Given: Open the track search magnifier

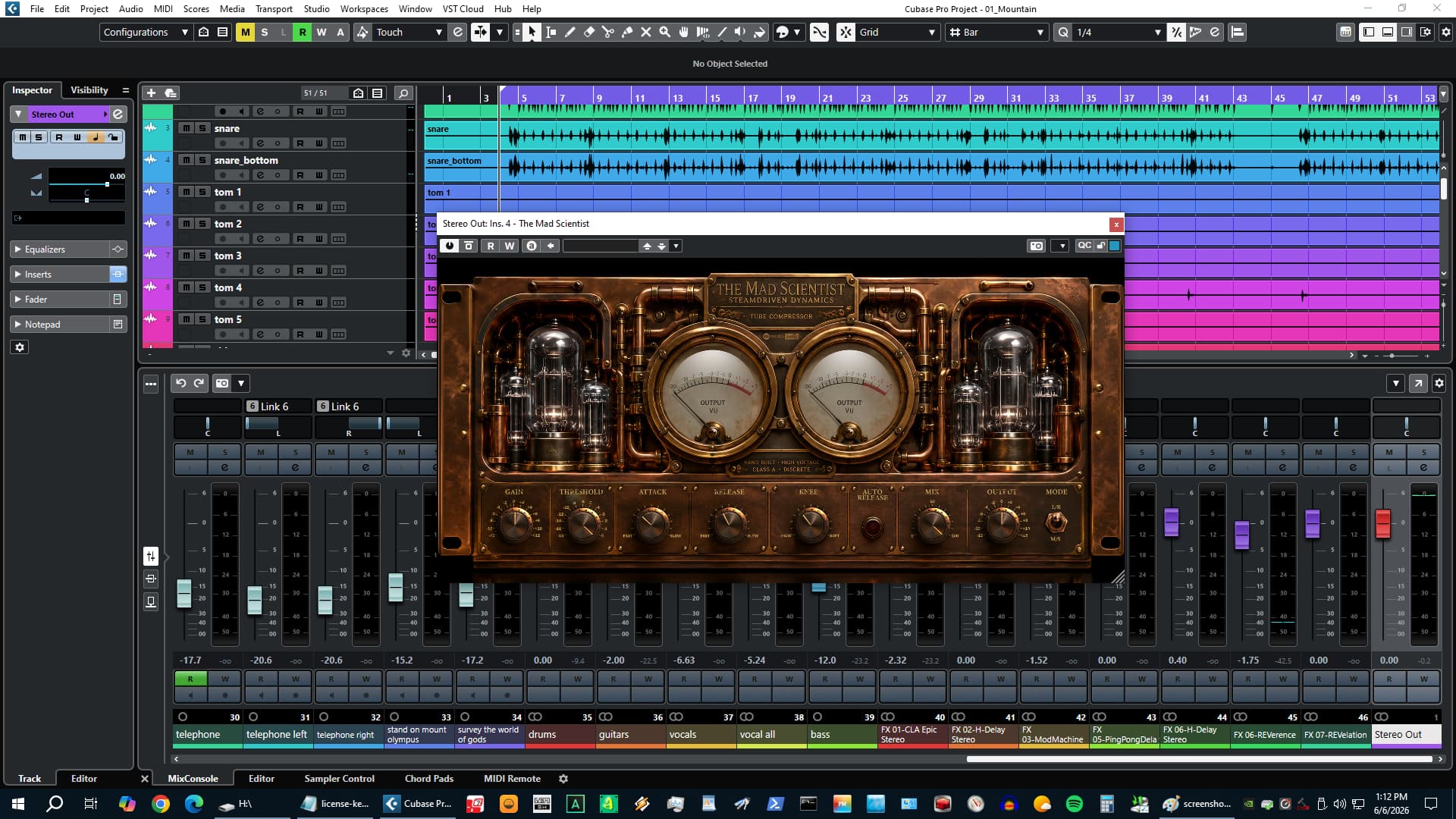Looking at the screenshot, I should 403,93.
